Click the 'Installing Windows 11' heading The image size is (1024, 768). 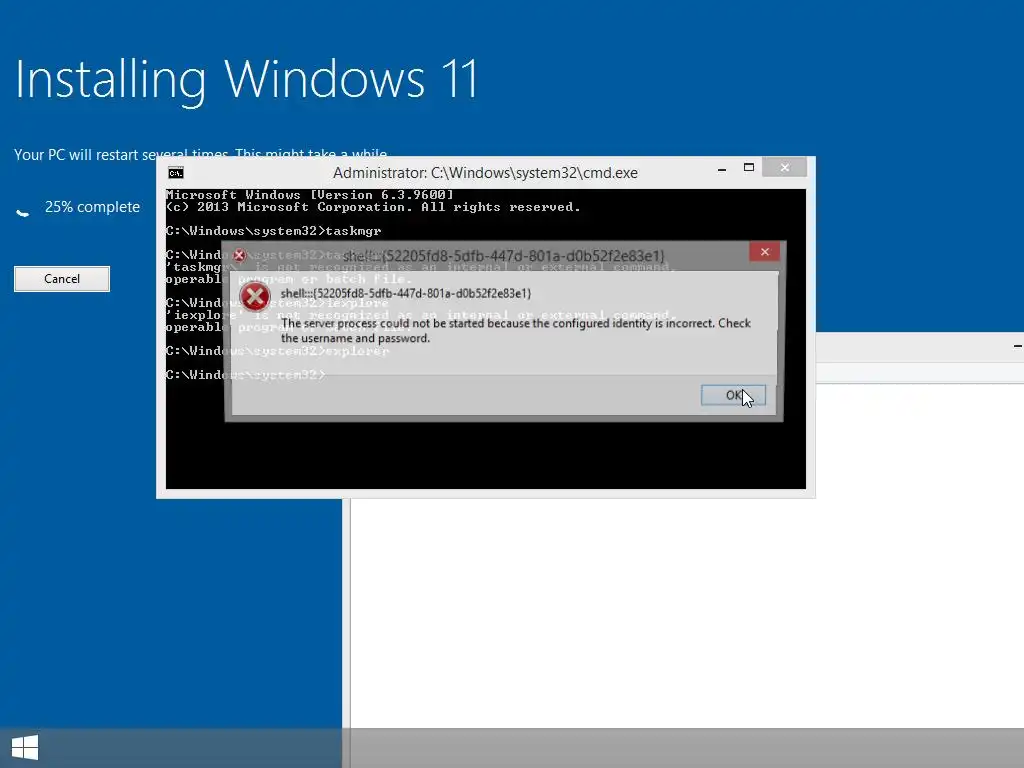point(246,80)
